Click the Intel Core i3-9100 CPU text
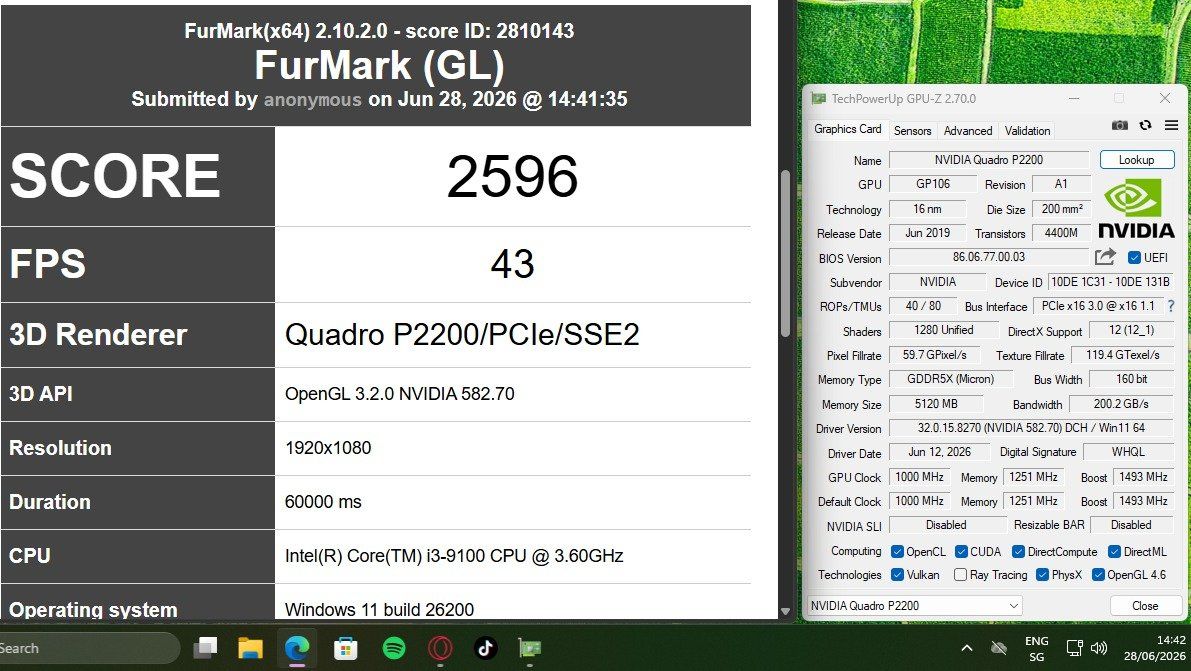 (454, 555)
